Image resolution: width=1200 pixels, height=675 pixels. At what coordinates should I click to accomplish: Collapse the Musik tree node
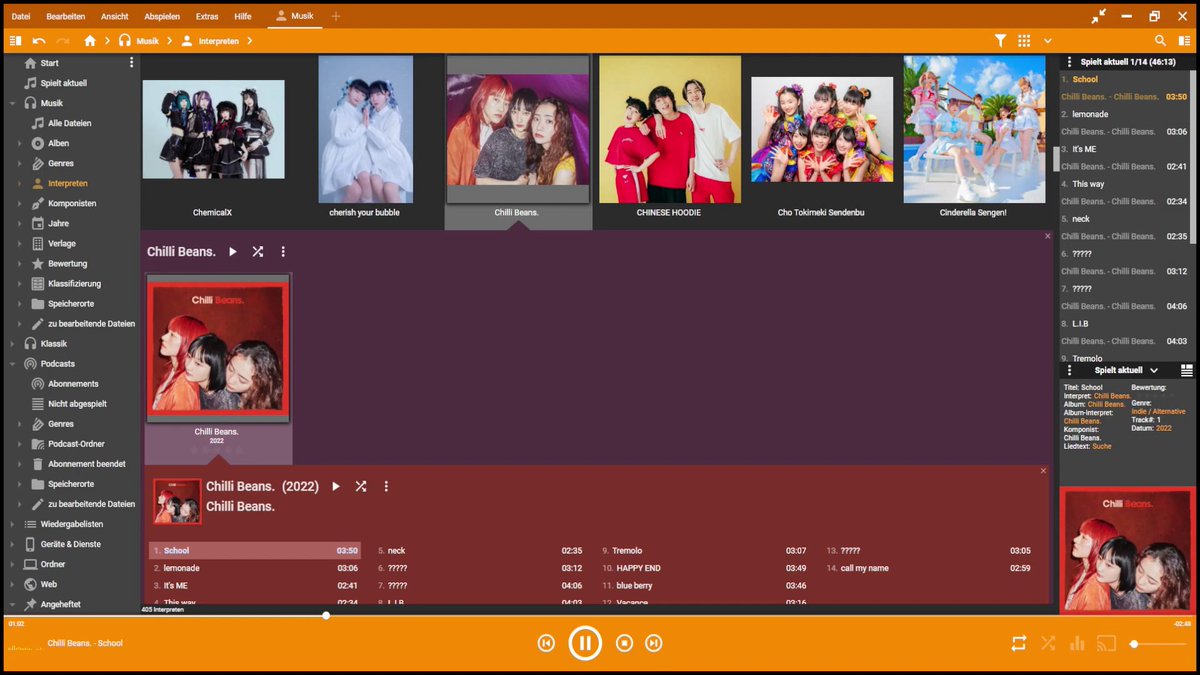tap(12, 103)
